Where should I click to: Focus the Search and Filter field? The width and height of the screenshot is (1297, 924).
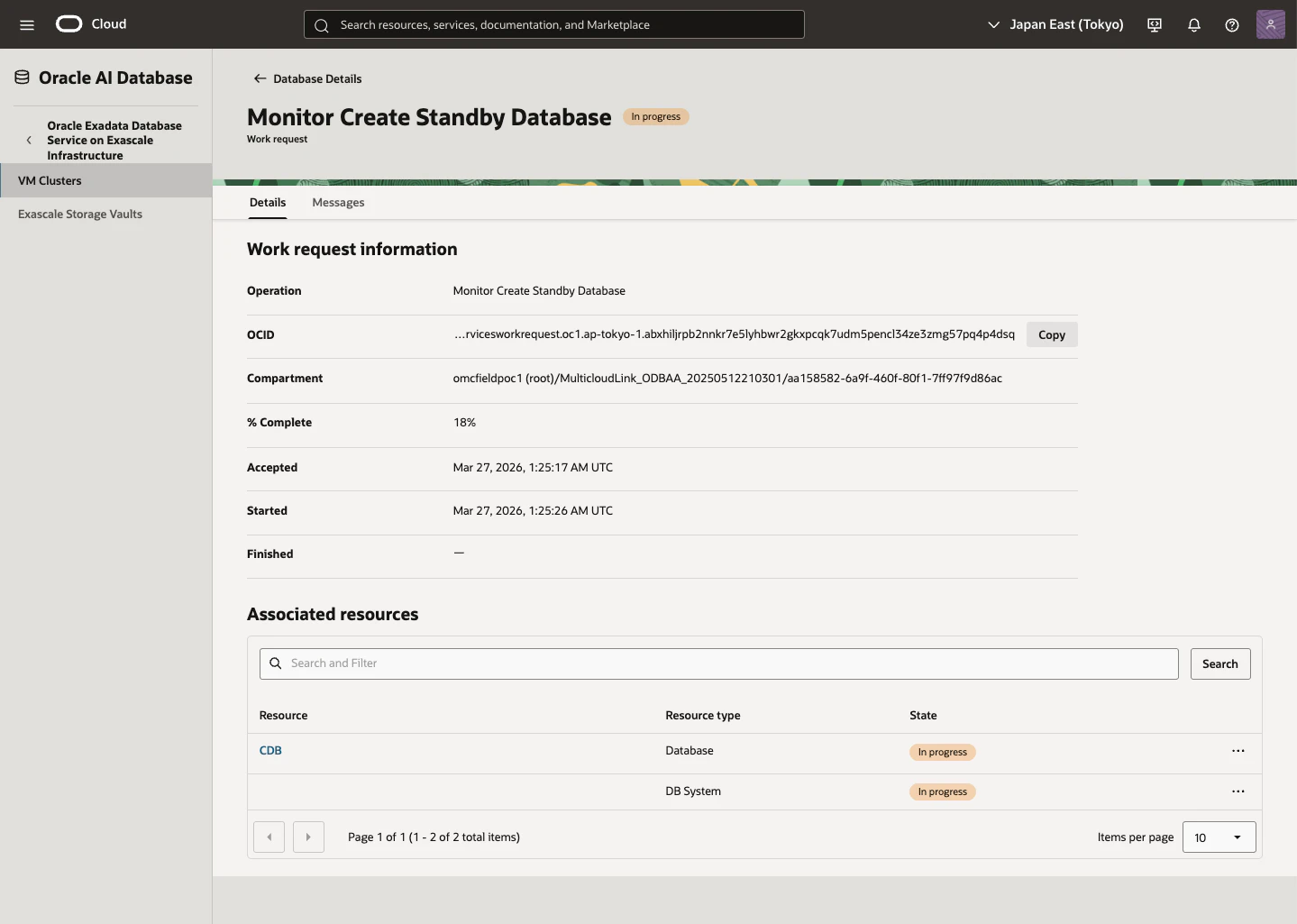click(x=719, y=663)
